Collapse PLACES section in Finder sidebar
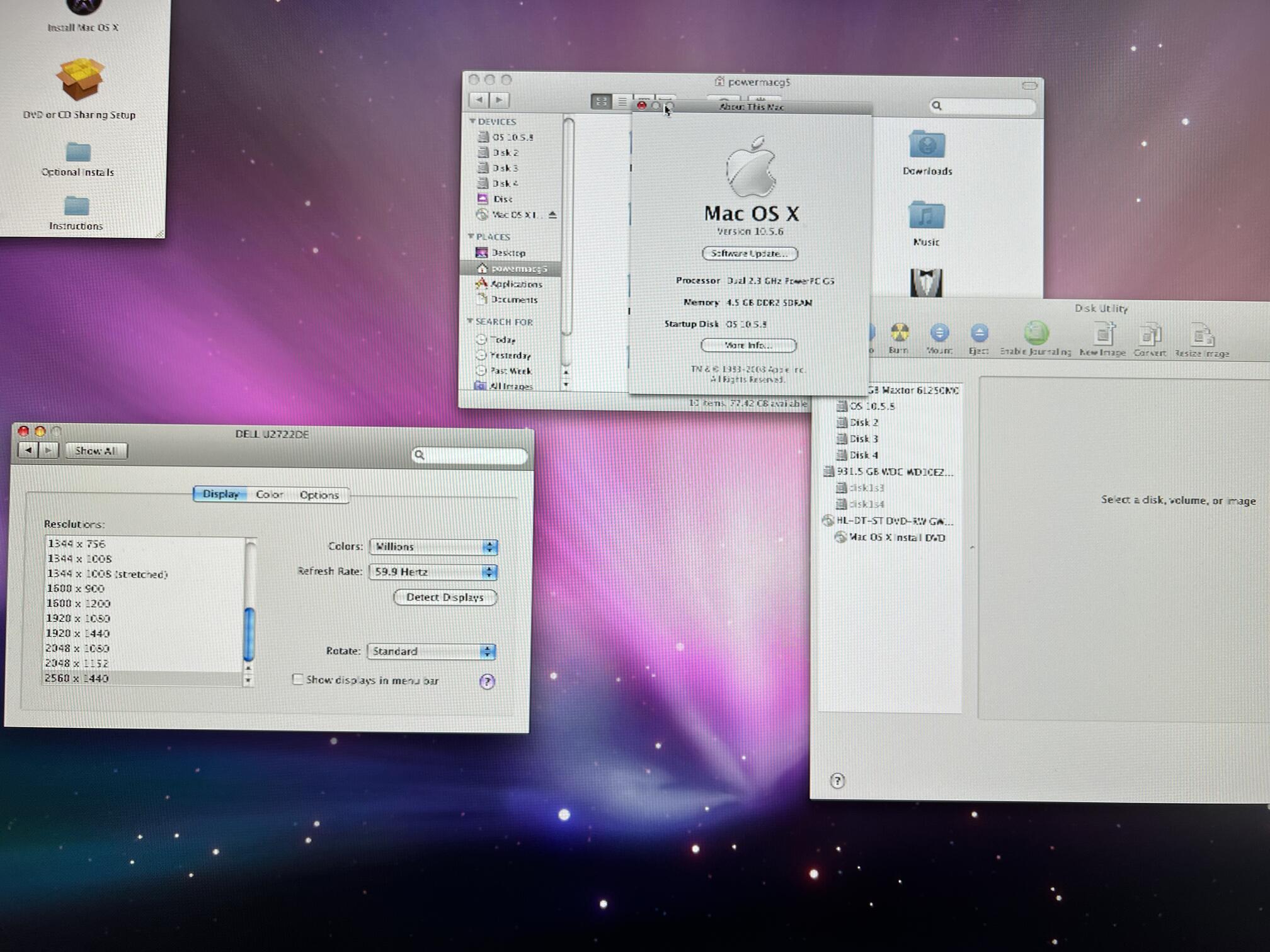This screenshot has width=1270, height=952. point(471,236)
